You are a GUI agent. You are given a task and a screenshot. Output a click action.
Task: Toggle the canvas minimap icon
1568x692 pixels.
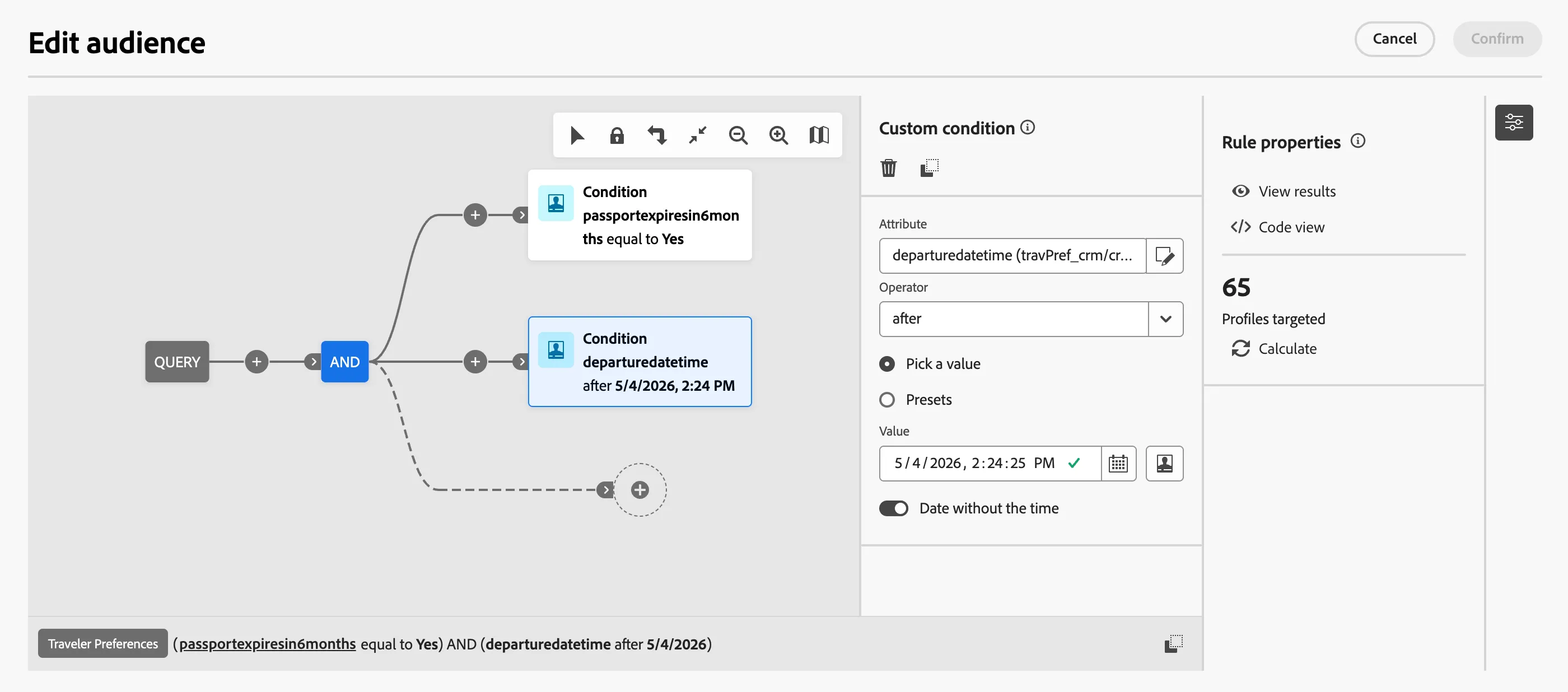click(819, 135)
